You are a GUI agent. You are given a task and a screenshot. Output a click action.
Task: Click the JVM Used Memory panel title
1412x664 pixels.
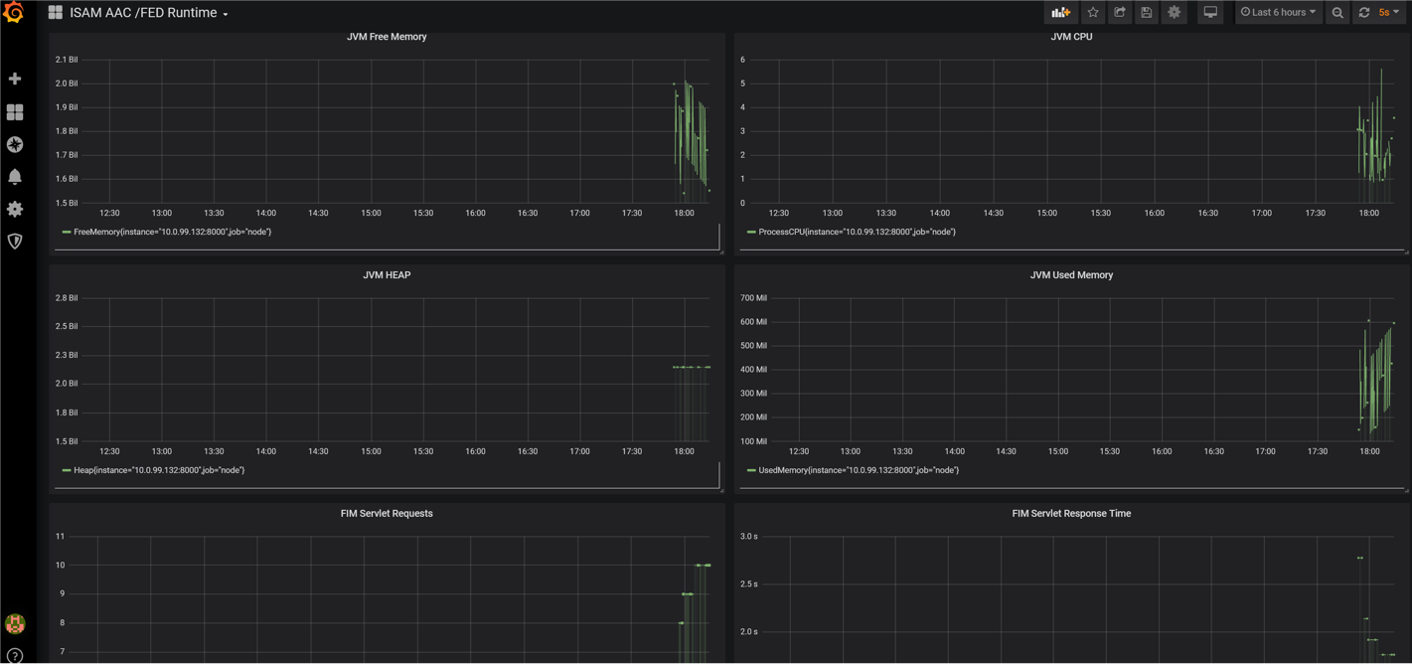coord(1071,275)
